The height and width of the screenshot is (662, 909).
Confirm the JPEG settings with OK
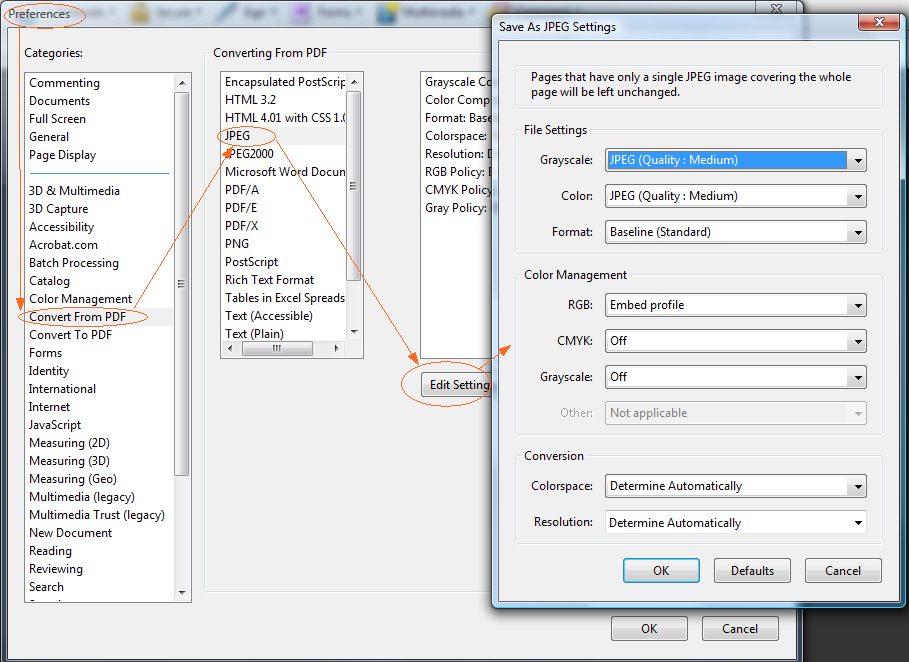[x=661, y=570]
